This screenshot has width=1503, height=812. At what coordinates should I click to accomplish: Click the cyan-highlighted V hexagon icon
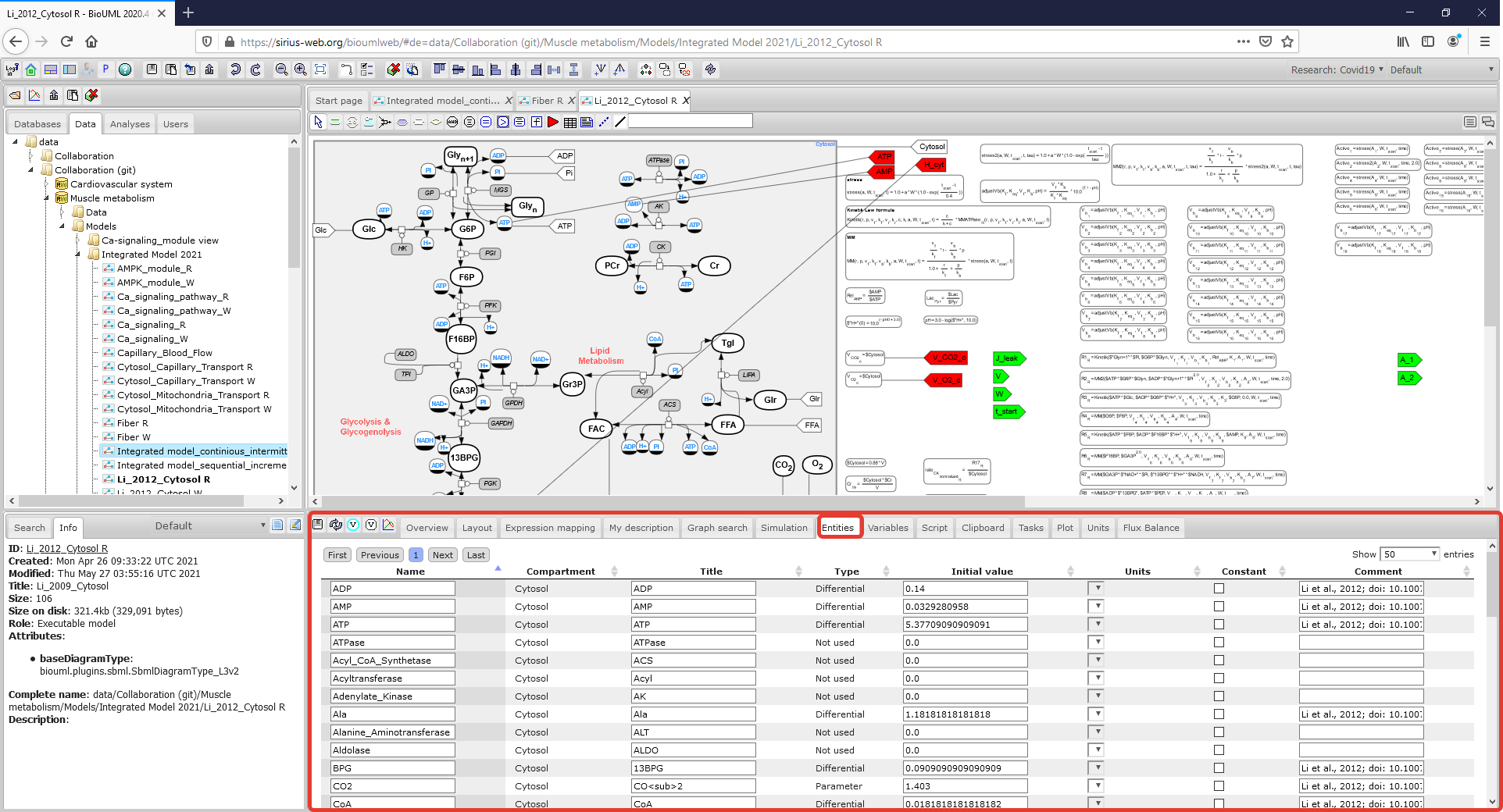click(x=353, y=525)
